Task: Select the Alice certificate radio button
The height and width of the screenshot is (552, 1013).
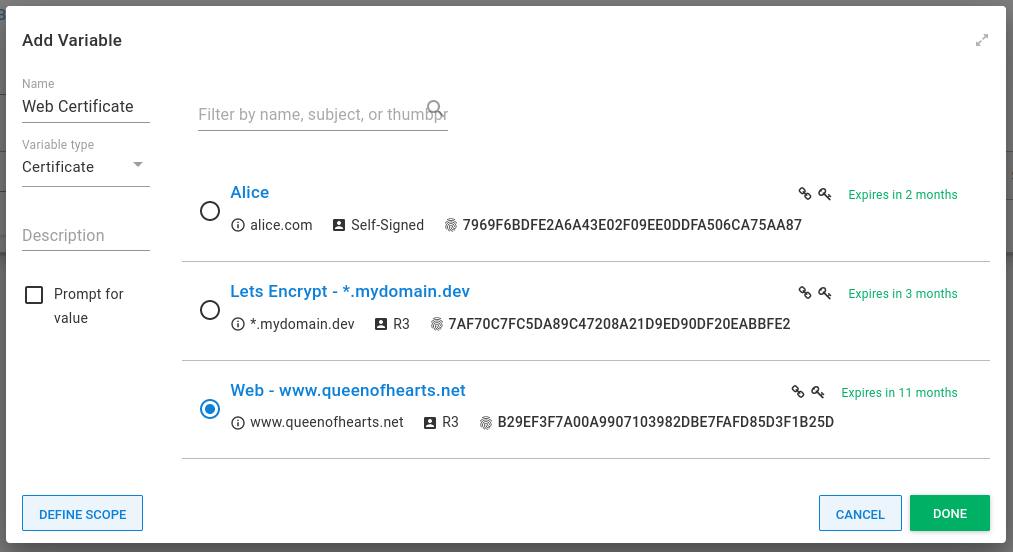Action: [210, 211]
